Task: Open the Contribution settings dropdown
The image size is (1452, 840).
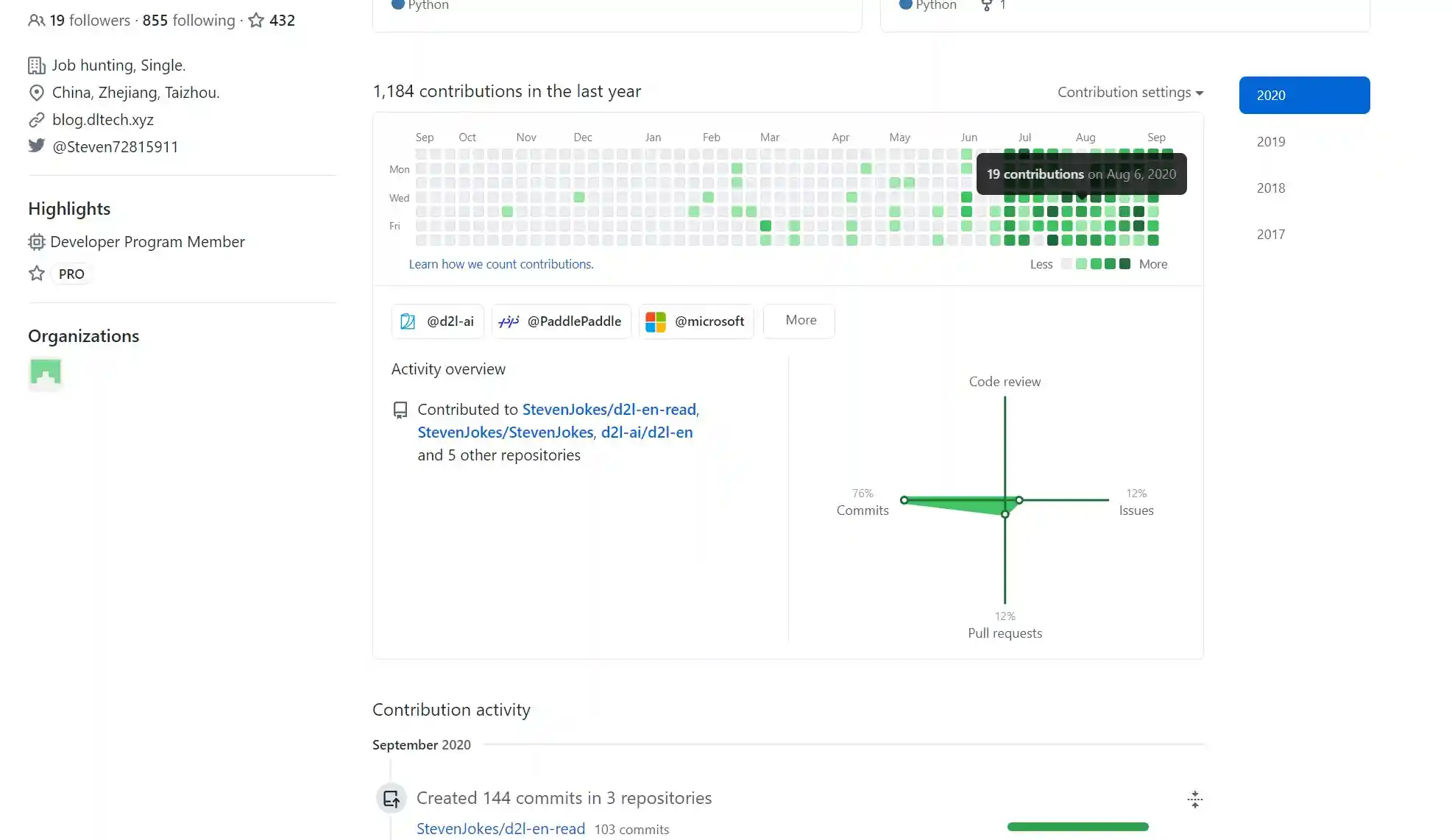Action: tap(1130, 93)
